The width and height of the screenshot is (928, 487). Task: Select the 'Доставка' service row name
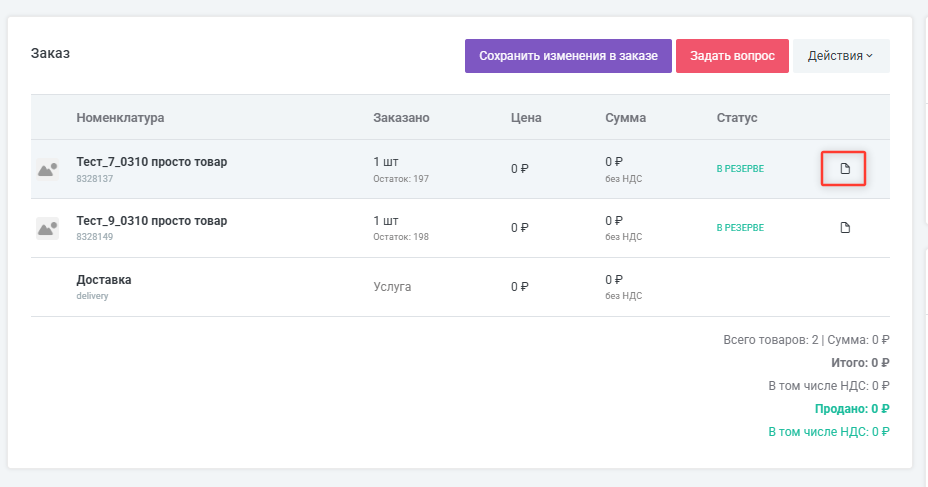point(104,280)
